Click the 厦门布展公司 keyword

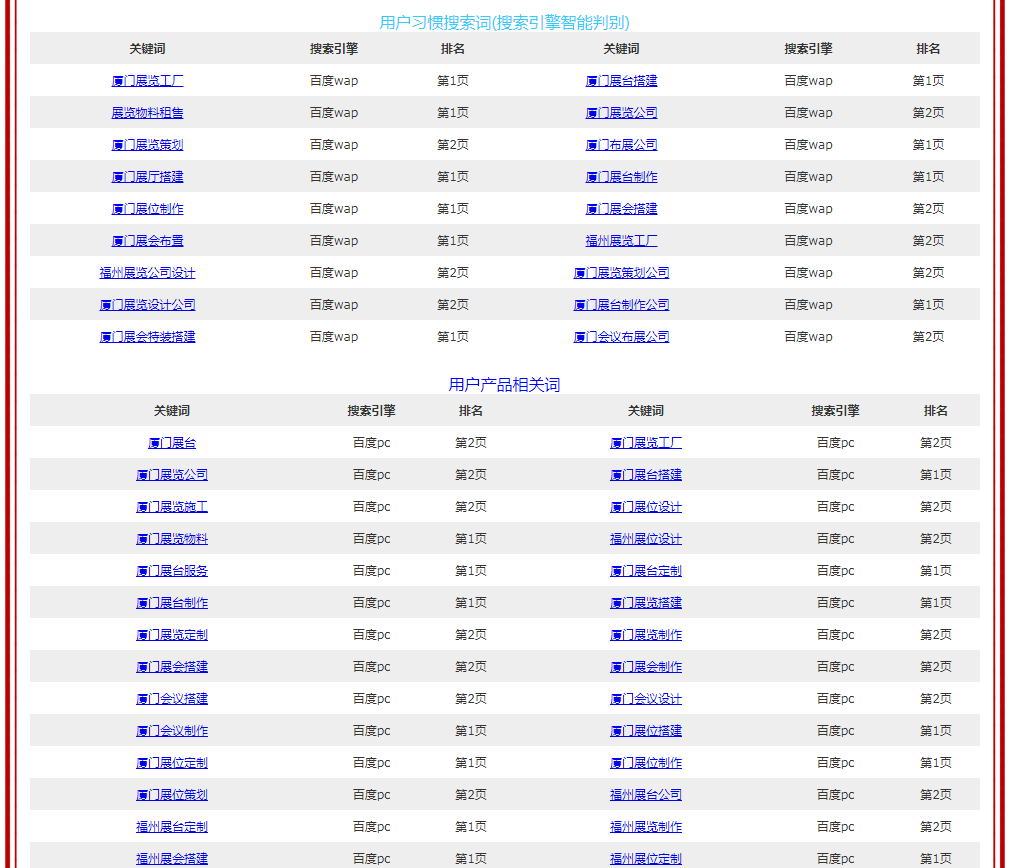[x=621, y=145]
